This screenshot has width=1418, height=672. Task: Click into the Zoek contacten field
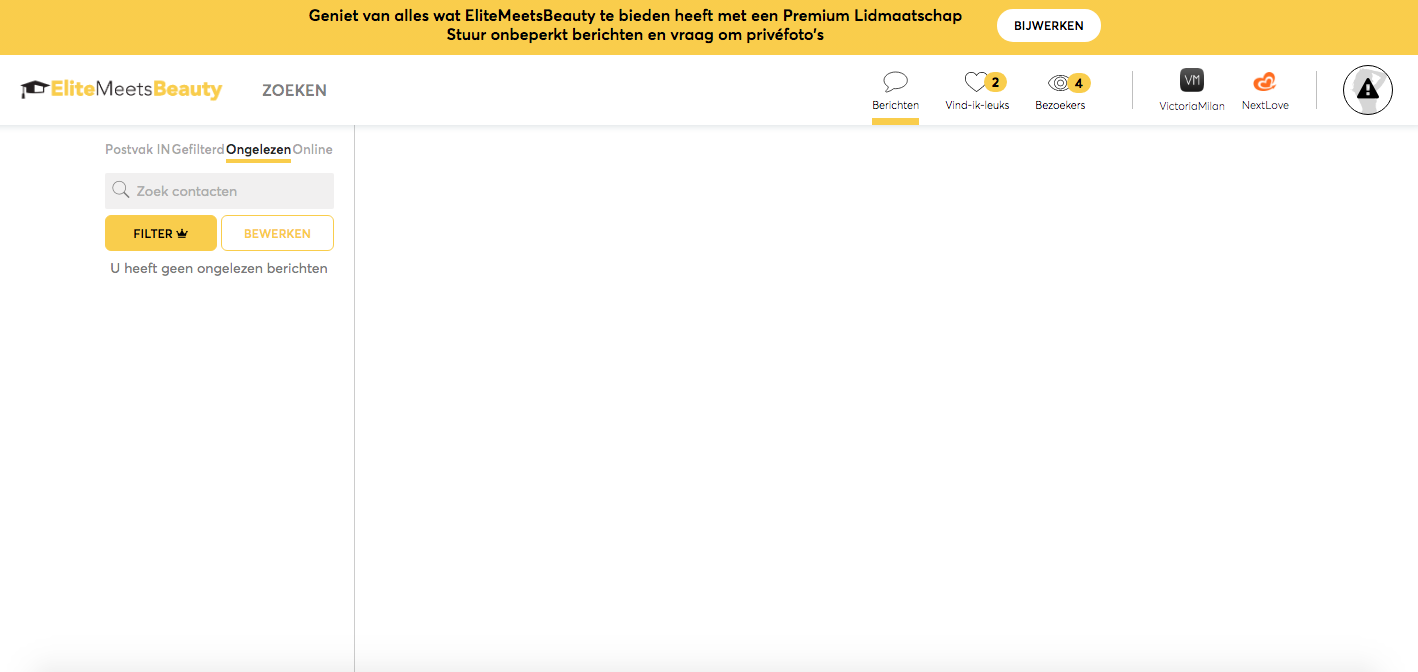(x=219, y=191)
